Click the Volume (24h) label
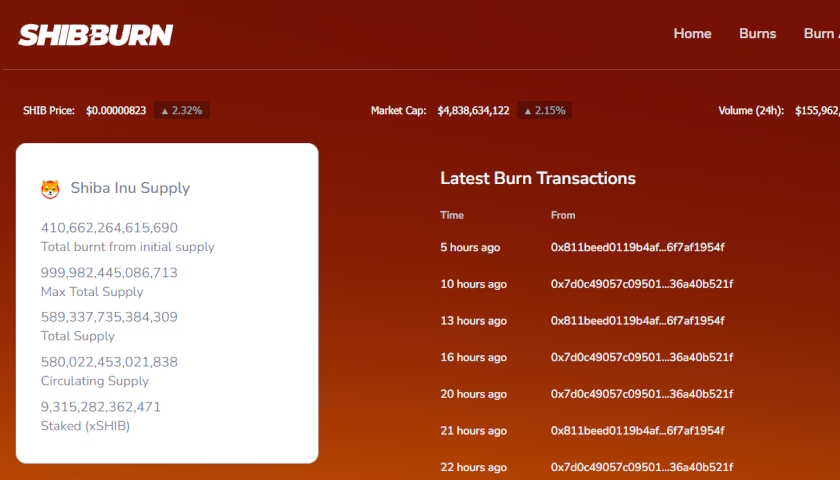This screenshot has height=480, width=840. (x=751, y=110)
